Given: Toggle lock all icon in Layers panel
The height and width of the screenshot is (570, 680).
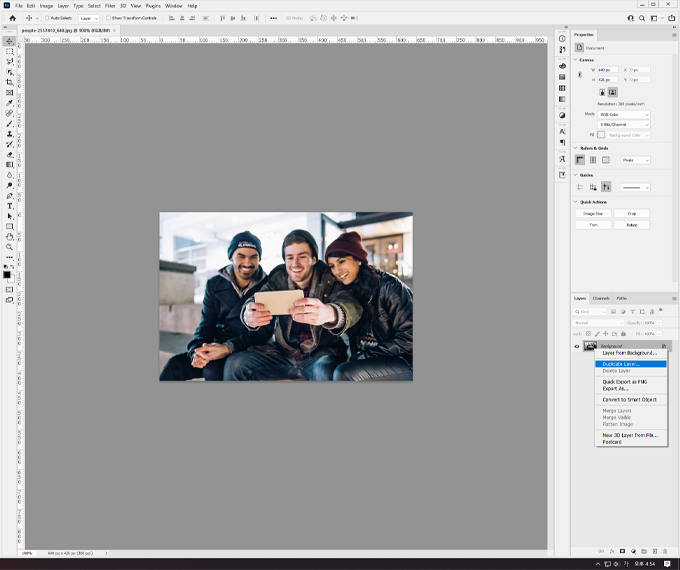Looking at the screenshot, I should (x=623, y=334).
